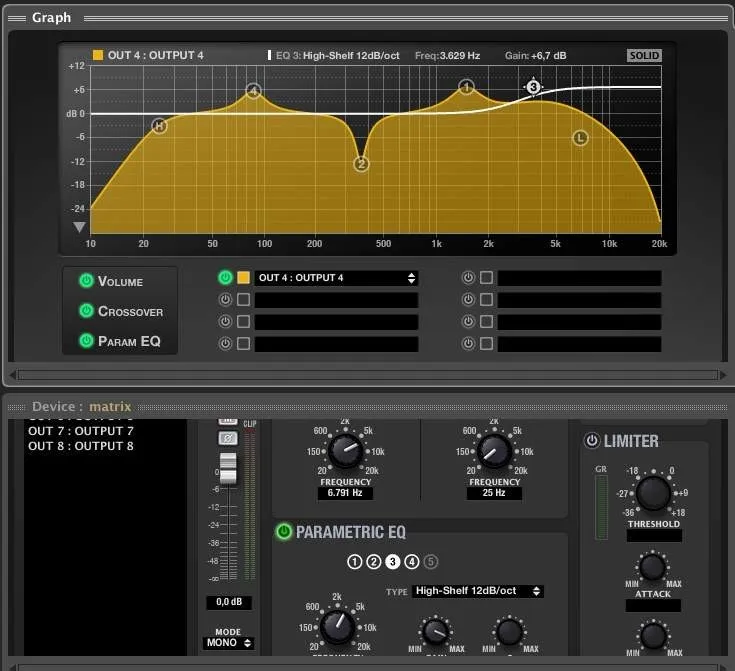Turn off the Parametric EQ section

pyautogui.click(x=284, y=532)
